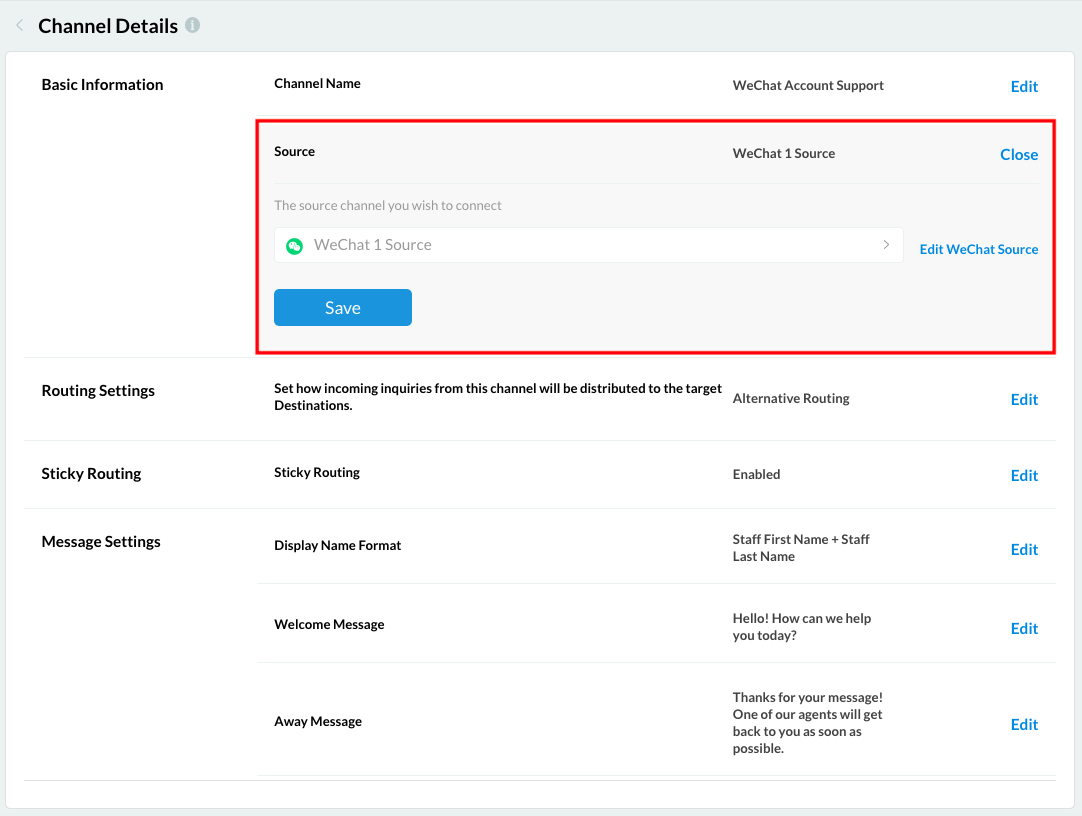Open the Channel Details info icon
The width and height of the screenshot is (1082, 816).
(x=193, y=25)
